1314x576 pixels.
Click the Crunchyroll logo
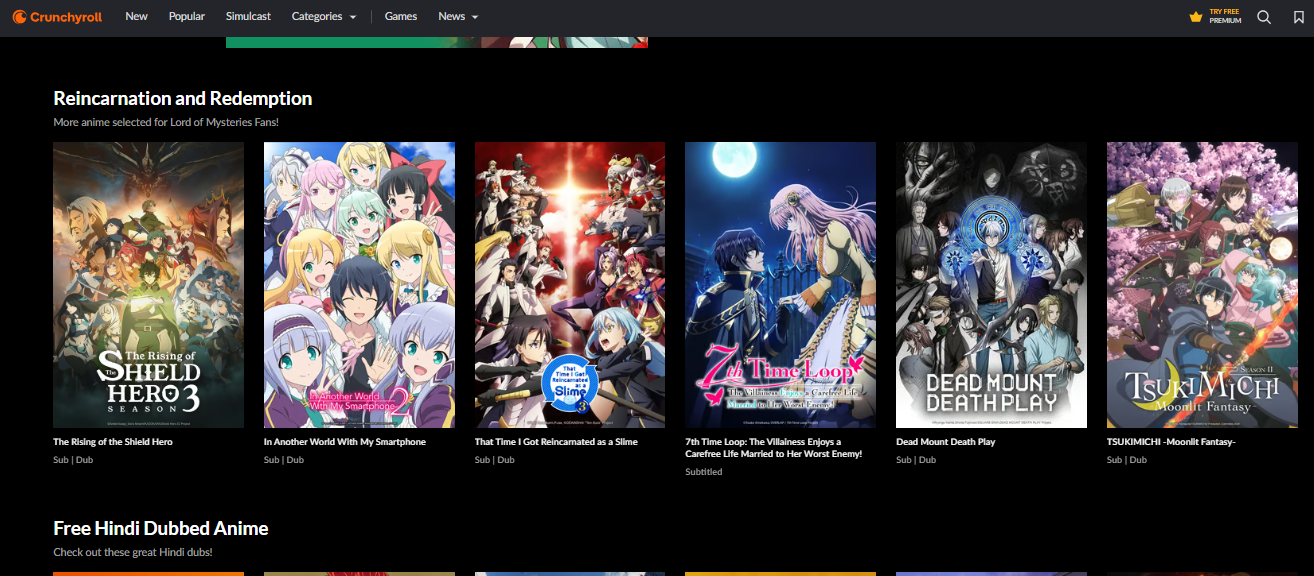click(x=59, y=17)
